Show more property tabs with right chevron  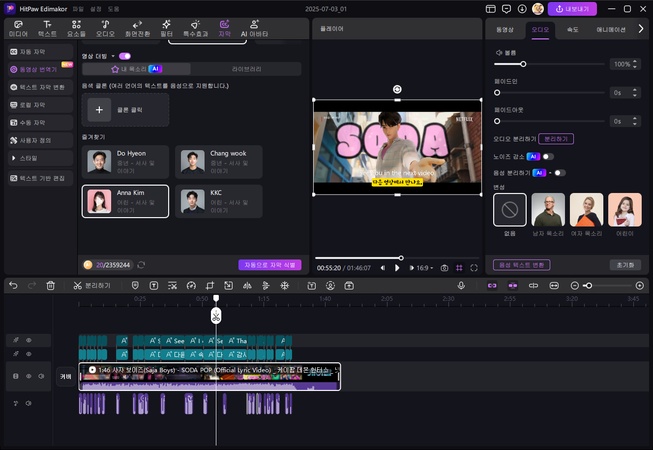[x=641, y=29]
